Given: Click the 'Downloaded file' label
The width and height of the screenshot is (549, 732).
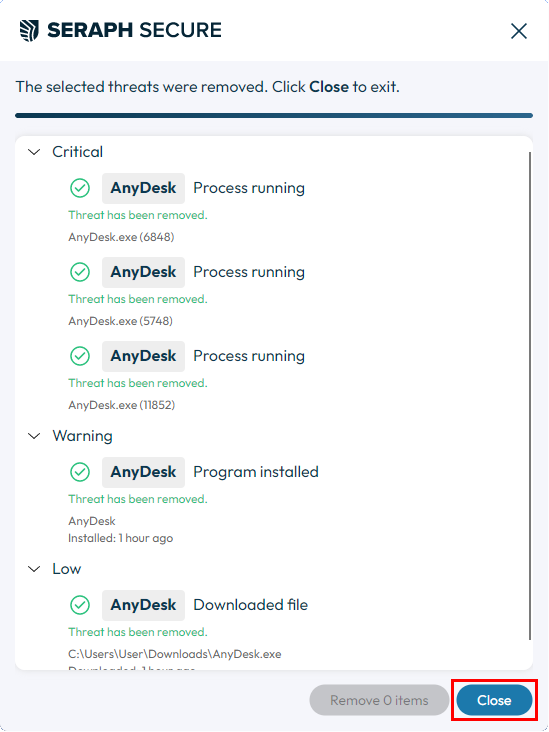Looking at the screenshot, I should (x=251, y=605).
